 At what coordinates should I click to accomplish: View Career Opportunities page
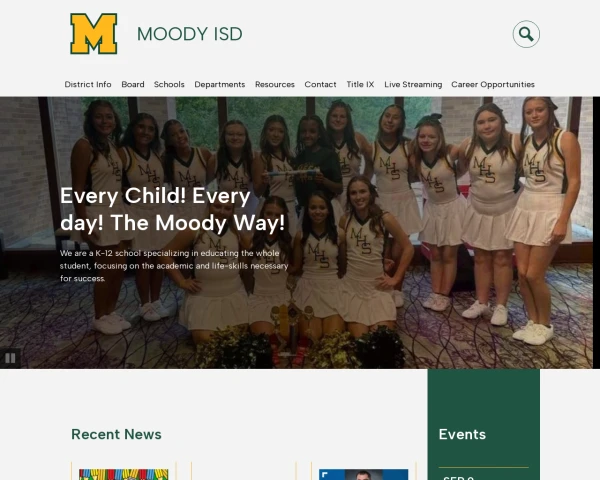(x=493, y=84)
